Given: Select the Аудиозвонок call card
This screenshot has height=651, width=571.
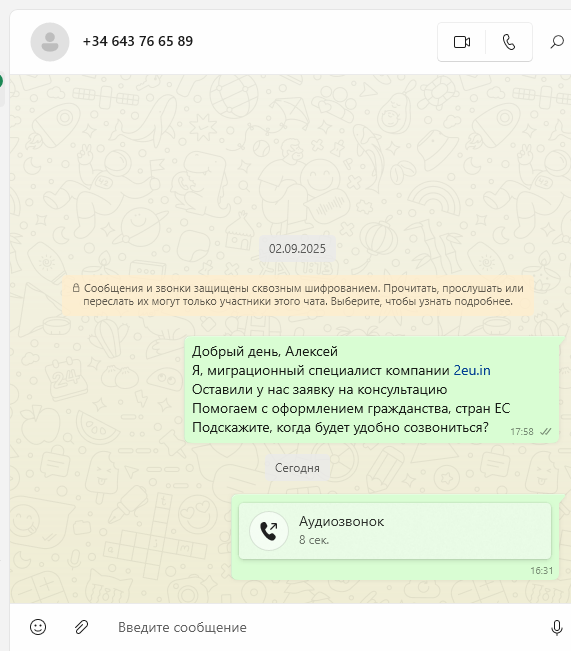Looking at the screenshot, I should (x=395, y=531).
